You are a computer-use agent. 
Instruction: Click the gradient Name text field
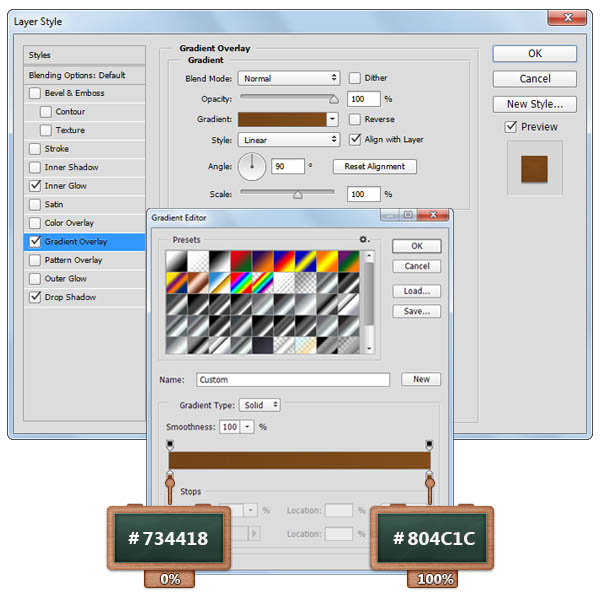(292, 380)
